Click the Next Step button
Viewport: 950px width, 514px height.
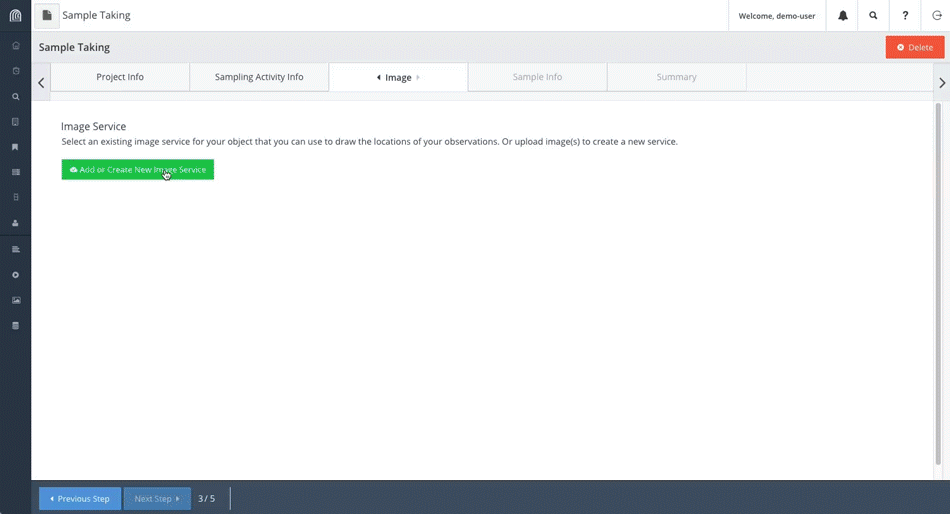pyautogui.click(x=158, y=499)
